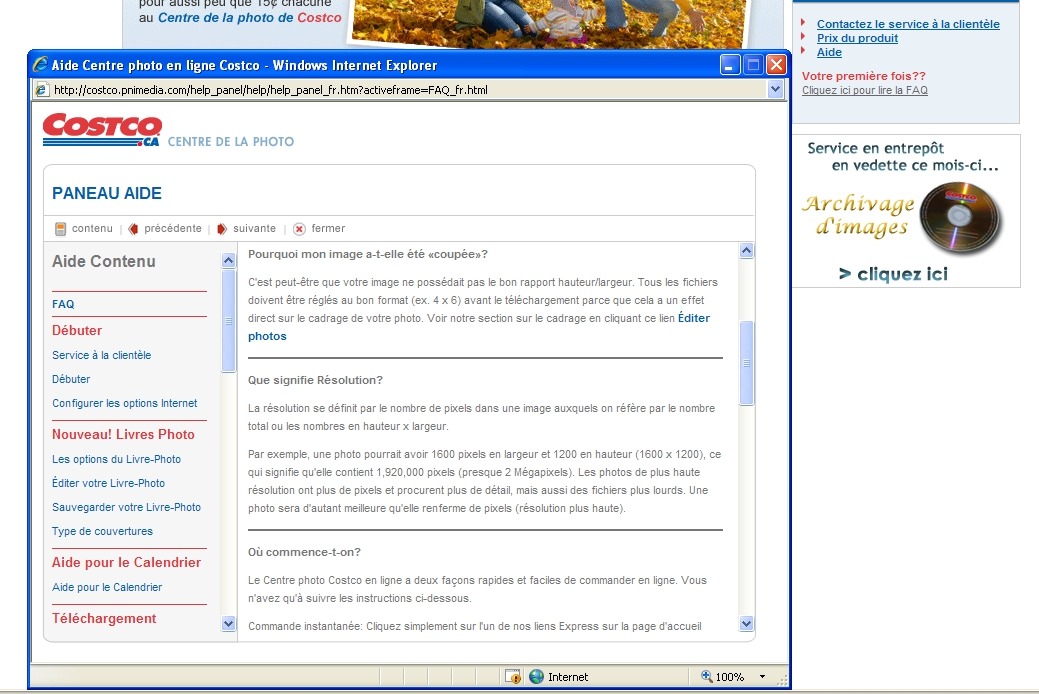Click the 'Aide pour le Calendrier' red heading
The width and height of the screenshot is (1039, 694).
pos(126,562)
